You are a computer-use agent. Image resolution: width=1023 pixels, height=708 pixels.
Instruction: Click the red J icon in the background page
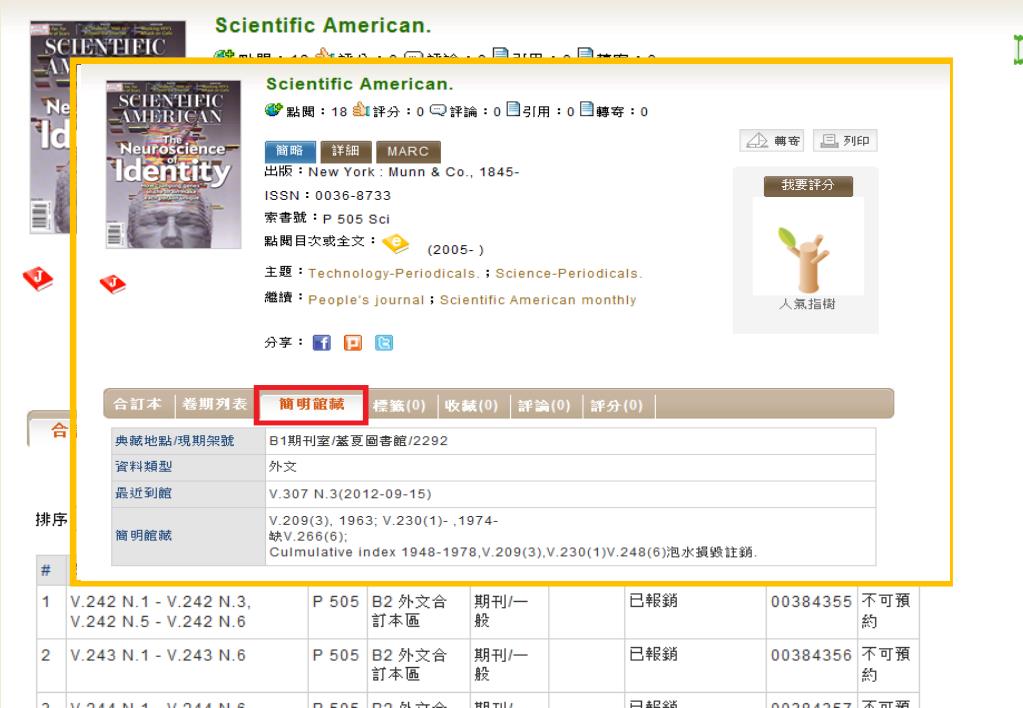tap(38, 279)
